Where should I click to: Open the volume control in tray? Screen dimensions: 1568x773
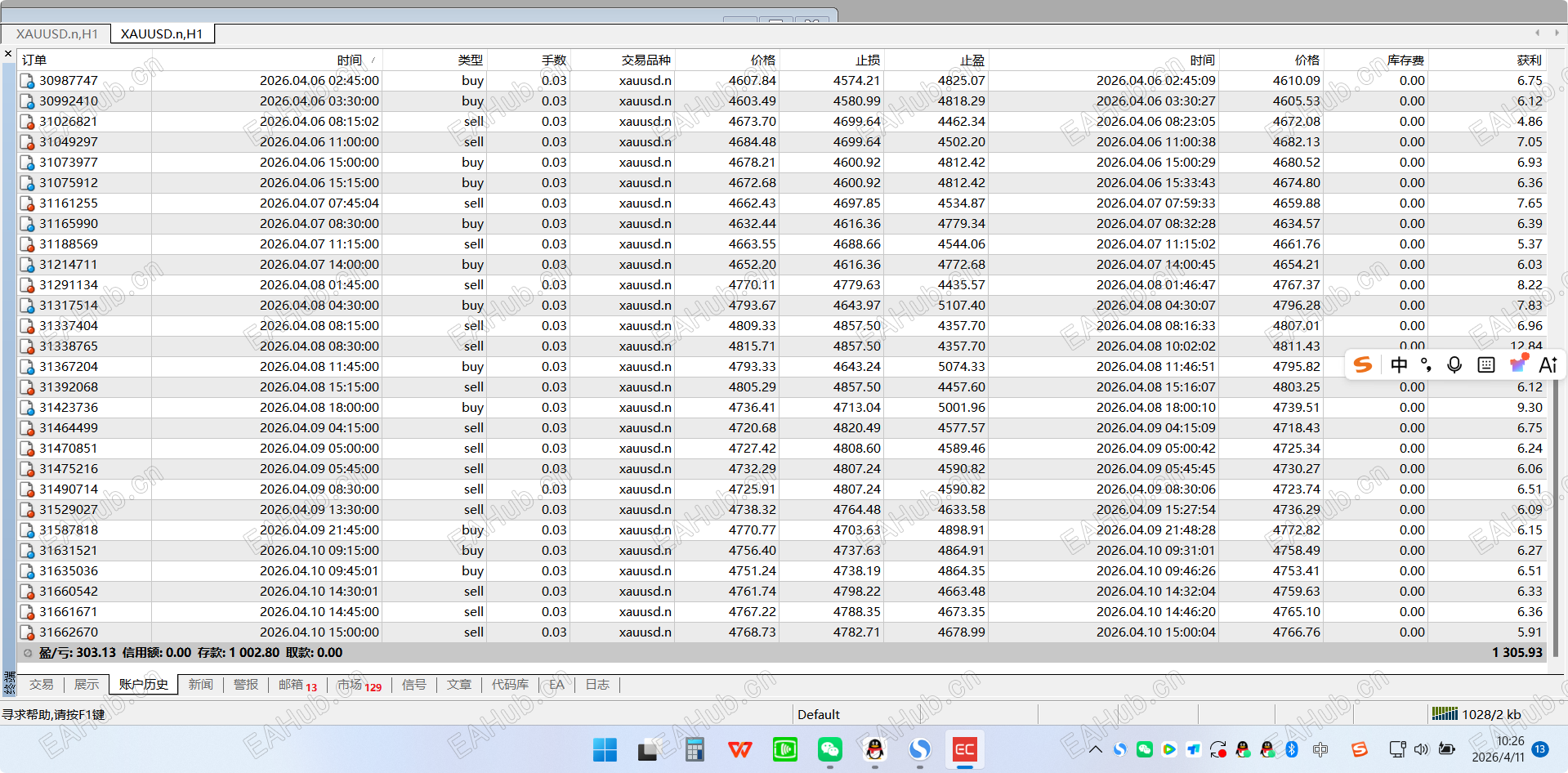1422,749
